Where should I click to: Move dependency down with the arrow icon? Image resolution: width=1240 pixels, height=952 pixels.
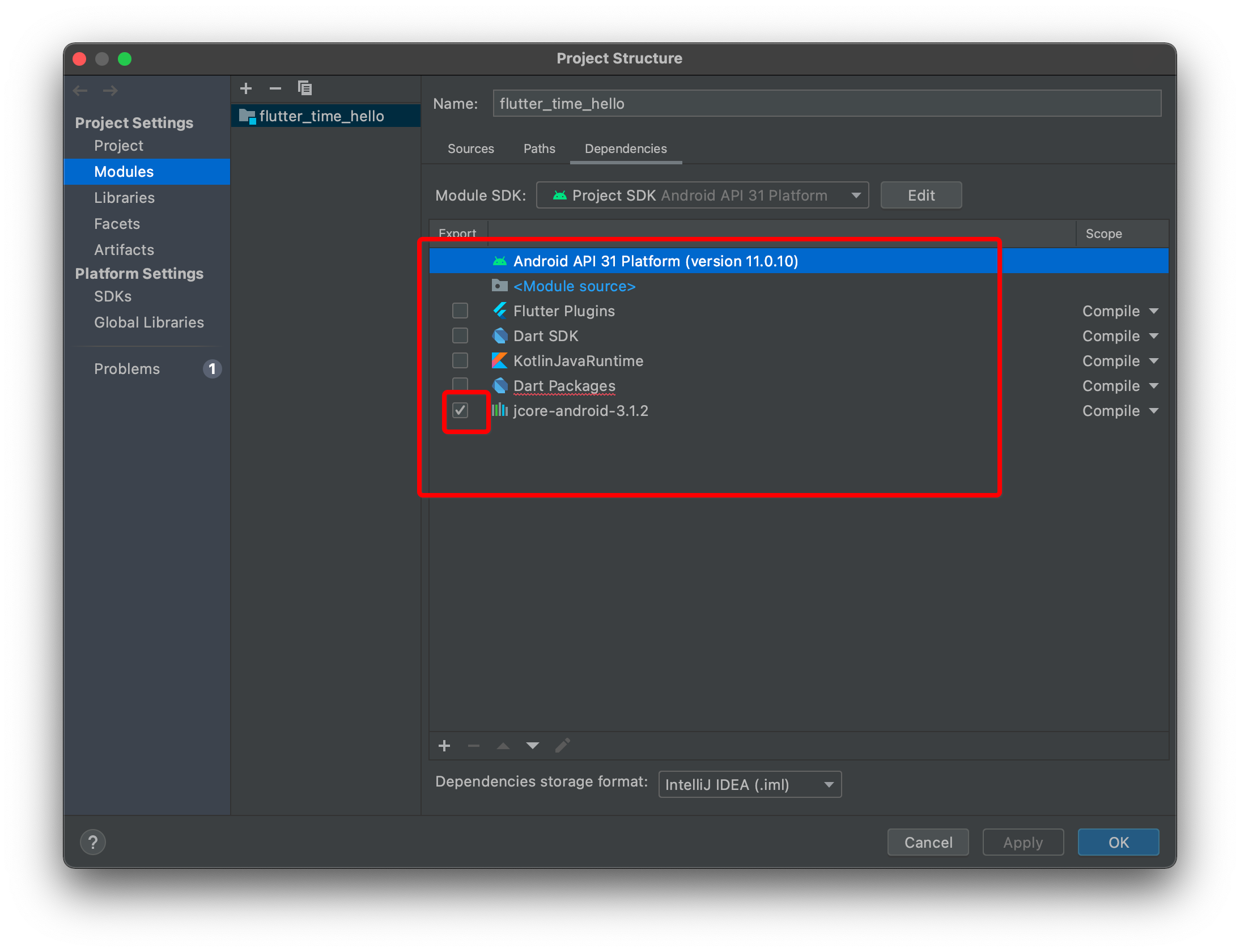coord(532,746)
